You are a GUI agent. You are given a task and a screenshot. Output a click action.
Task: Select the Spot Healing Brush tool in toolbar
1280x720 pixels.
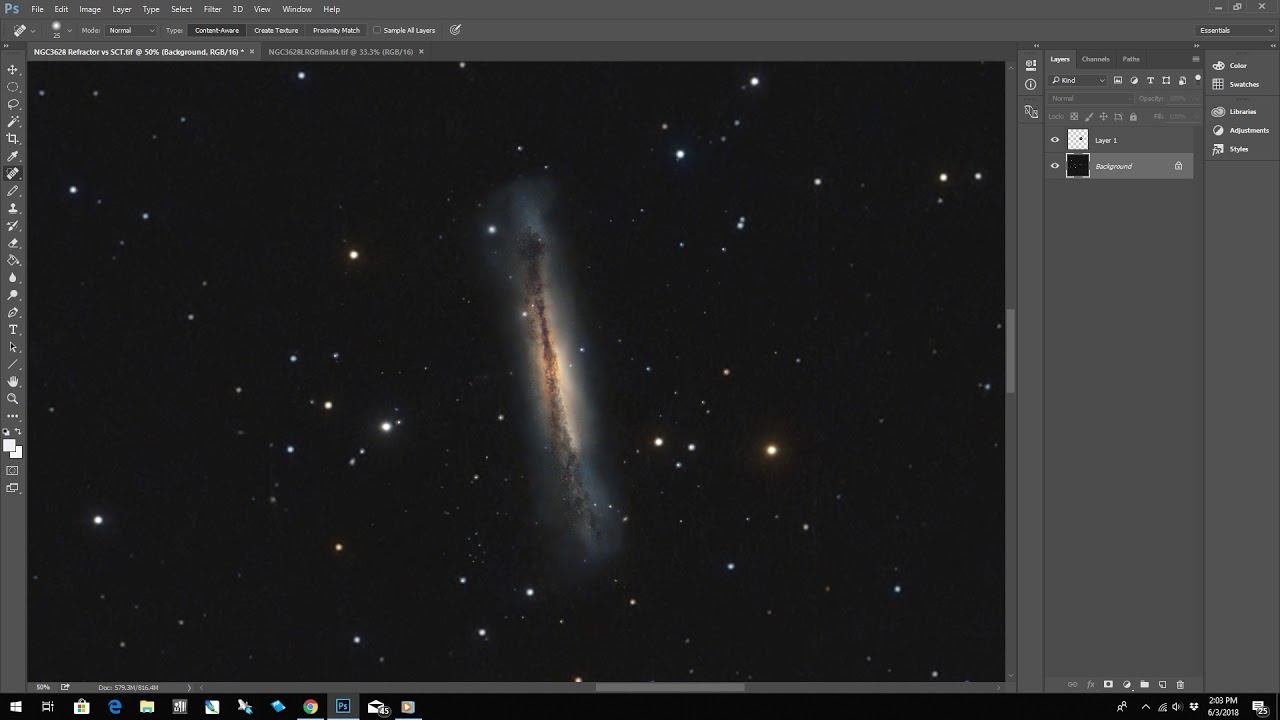[13, 173]
